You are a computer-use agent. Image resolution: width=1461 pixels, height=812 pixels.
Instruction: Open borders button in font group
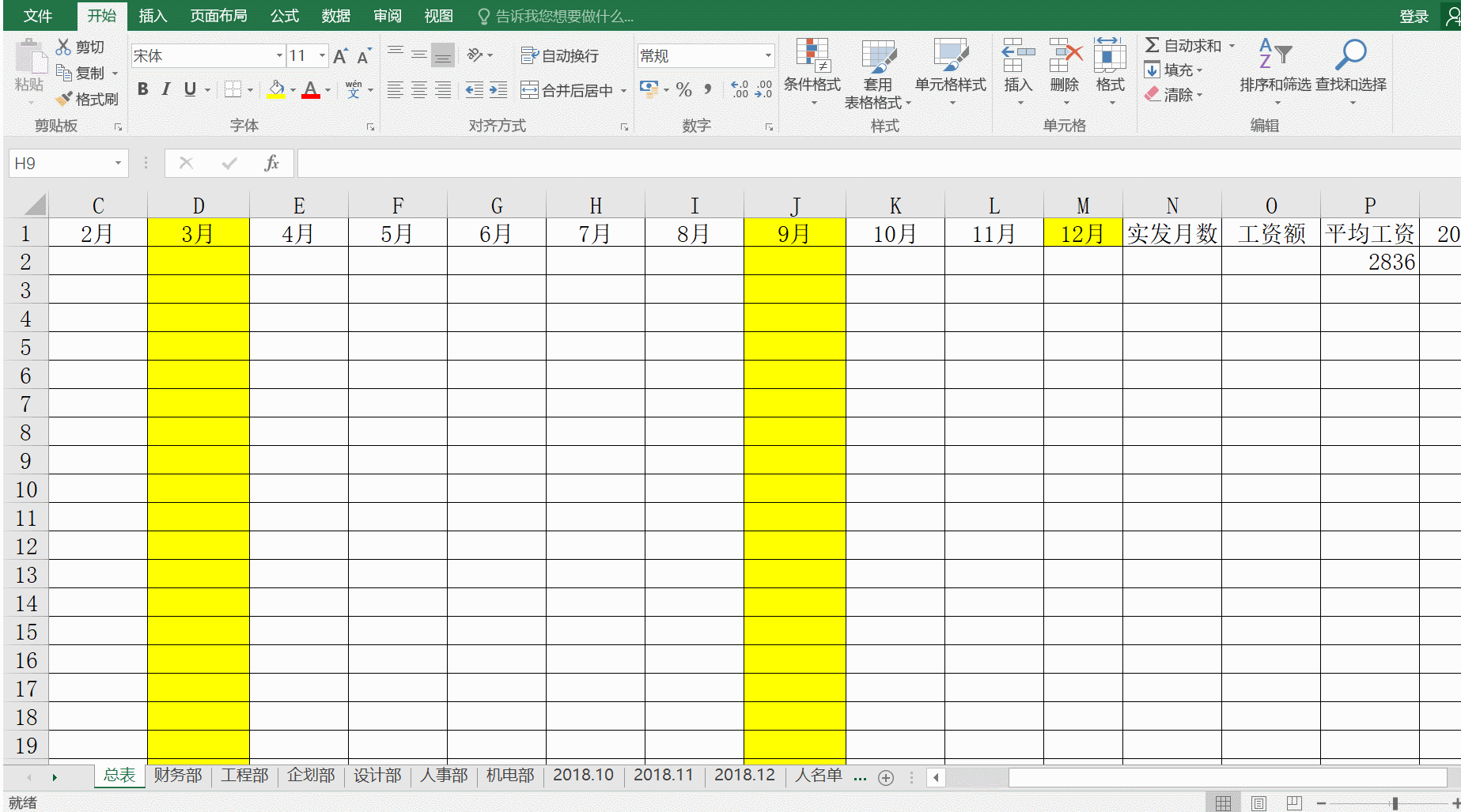[233, 89]
